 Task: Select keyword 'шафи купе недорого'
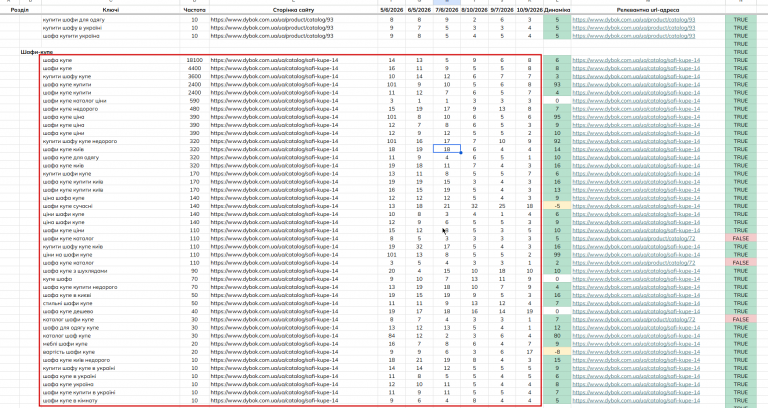coord(70,109)
